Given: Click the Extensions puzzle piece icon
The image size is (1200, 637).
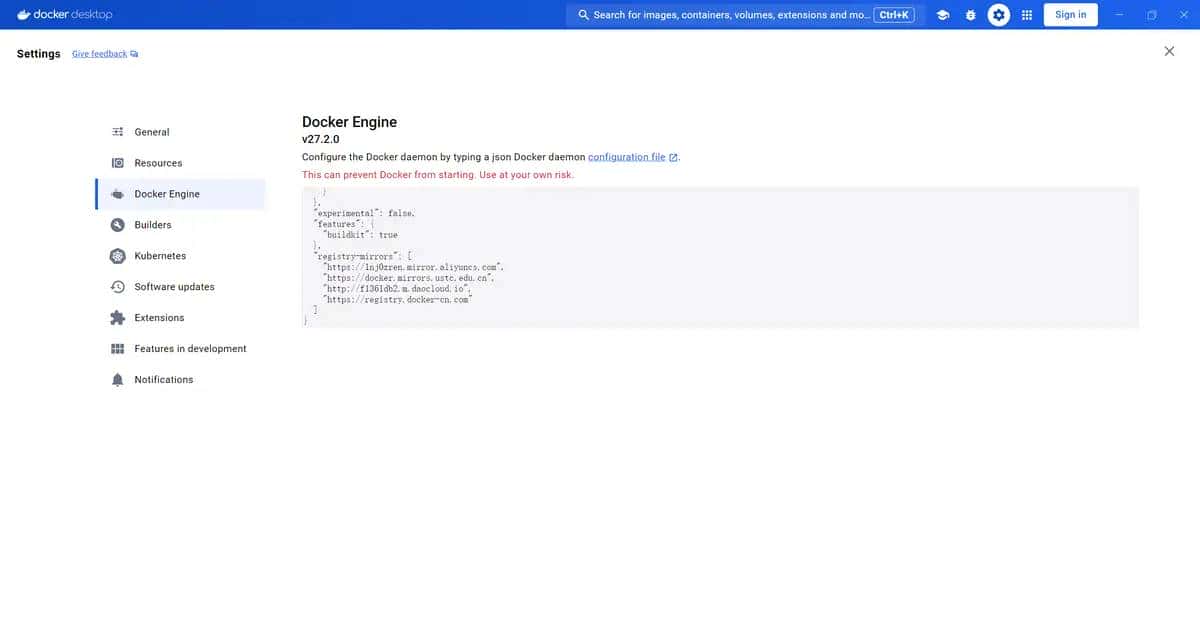Looking at the screenshot, I should (117, 318).
